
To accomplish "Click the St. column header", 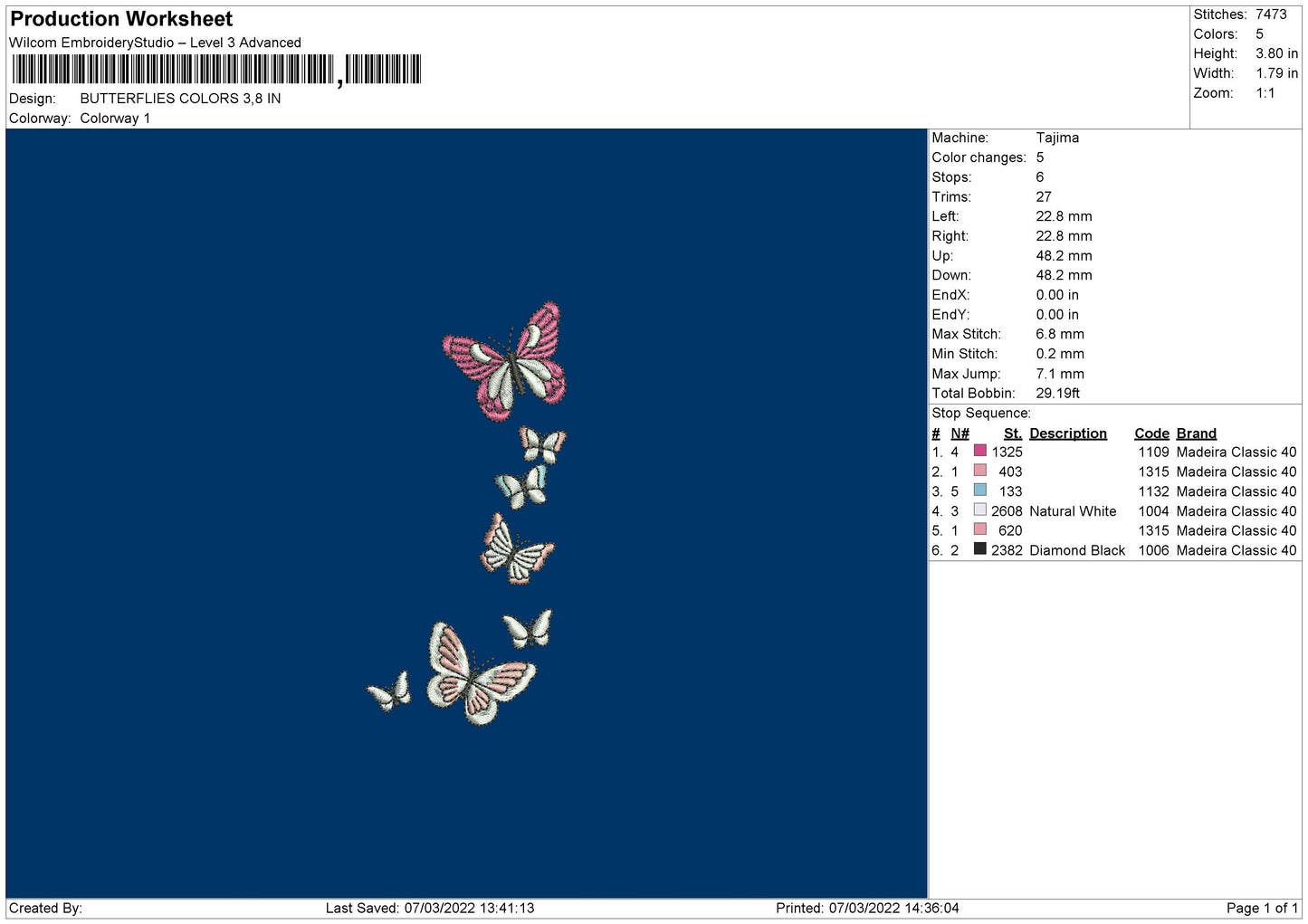I will pyautogui.click(x=1012, y=433).
